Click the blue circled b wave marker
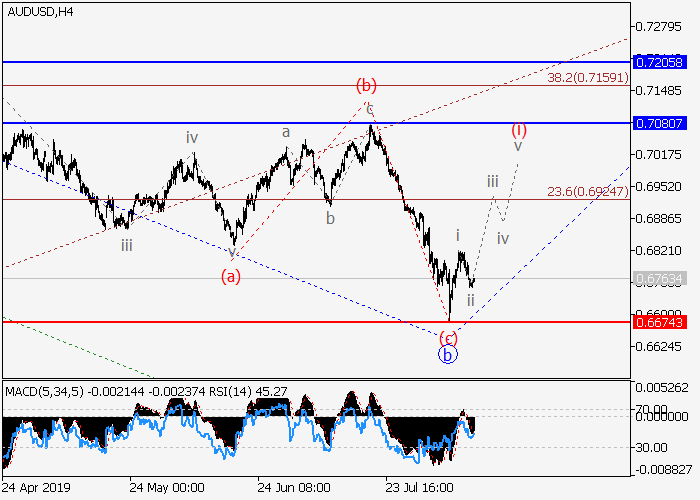Image resolution: width=700 pixels, height=500 pixels. [448, 354]
